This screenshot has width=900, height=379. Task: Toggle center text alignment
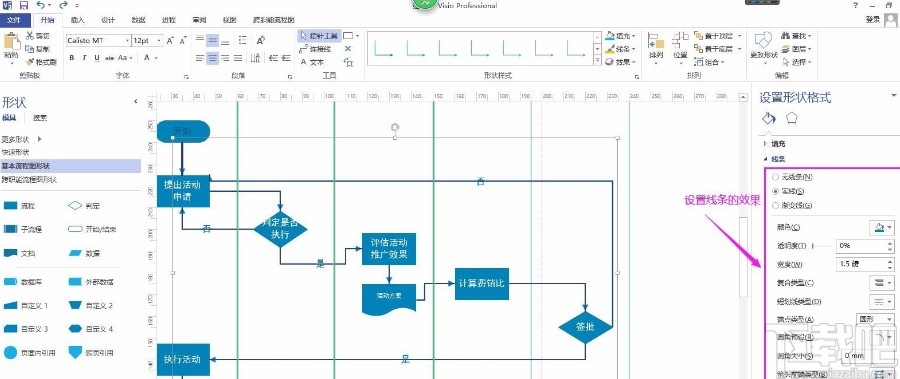tap(212, 57)
